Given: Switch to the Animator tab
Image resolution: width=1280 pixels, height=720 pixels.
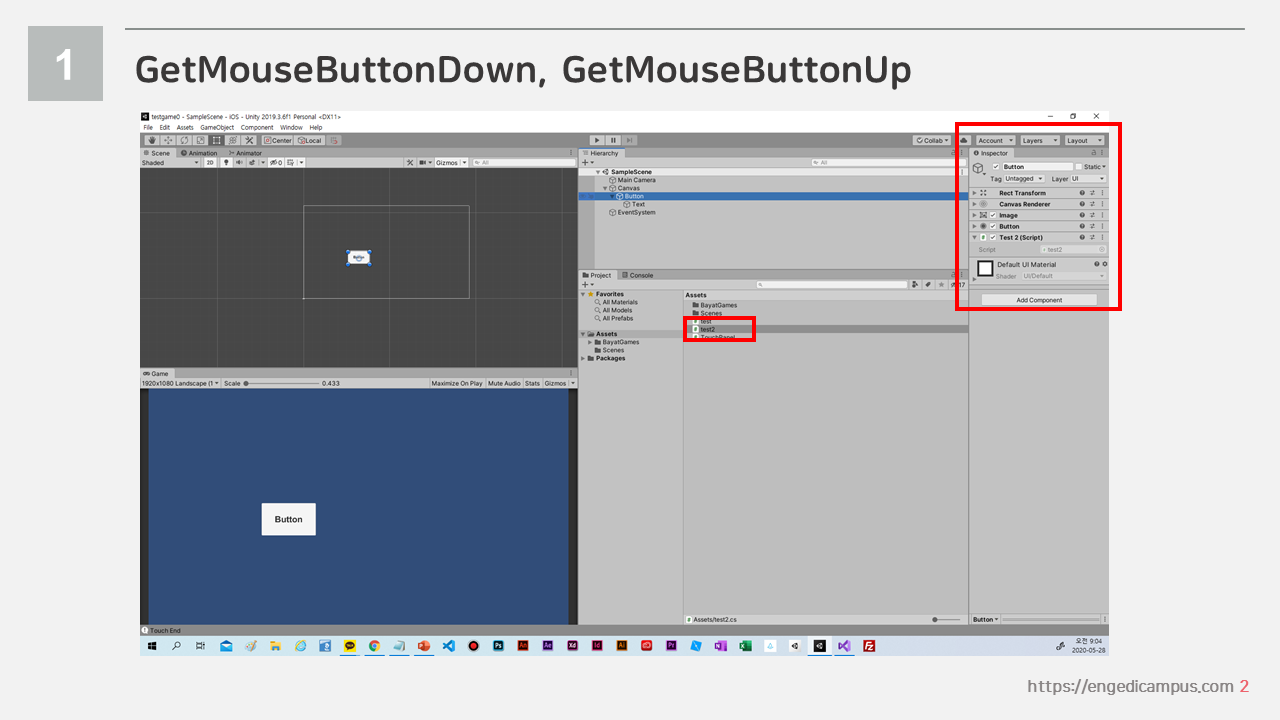Looking at the screenshot, I should coord(245,153).
